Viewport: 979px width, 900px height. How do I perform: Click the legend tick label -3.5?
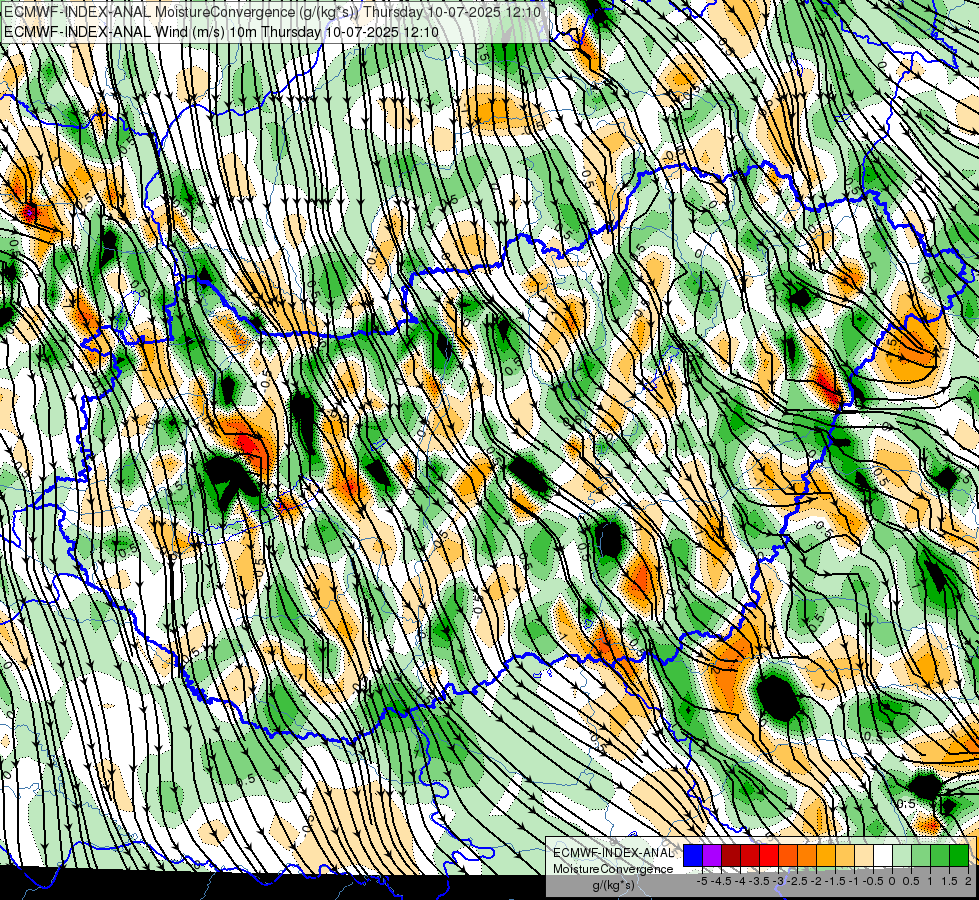759,881
